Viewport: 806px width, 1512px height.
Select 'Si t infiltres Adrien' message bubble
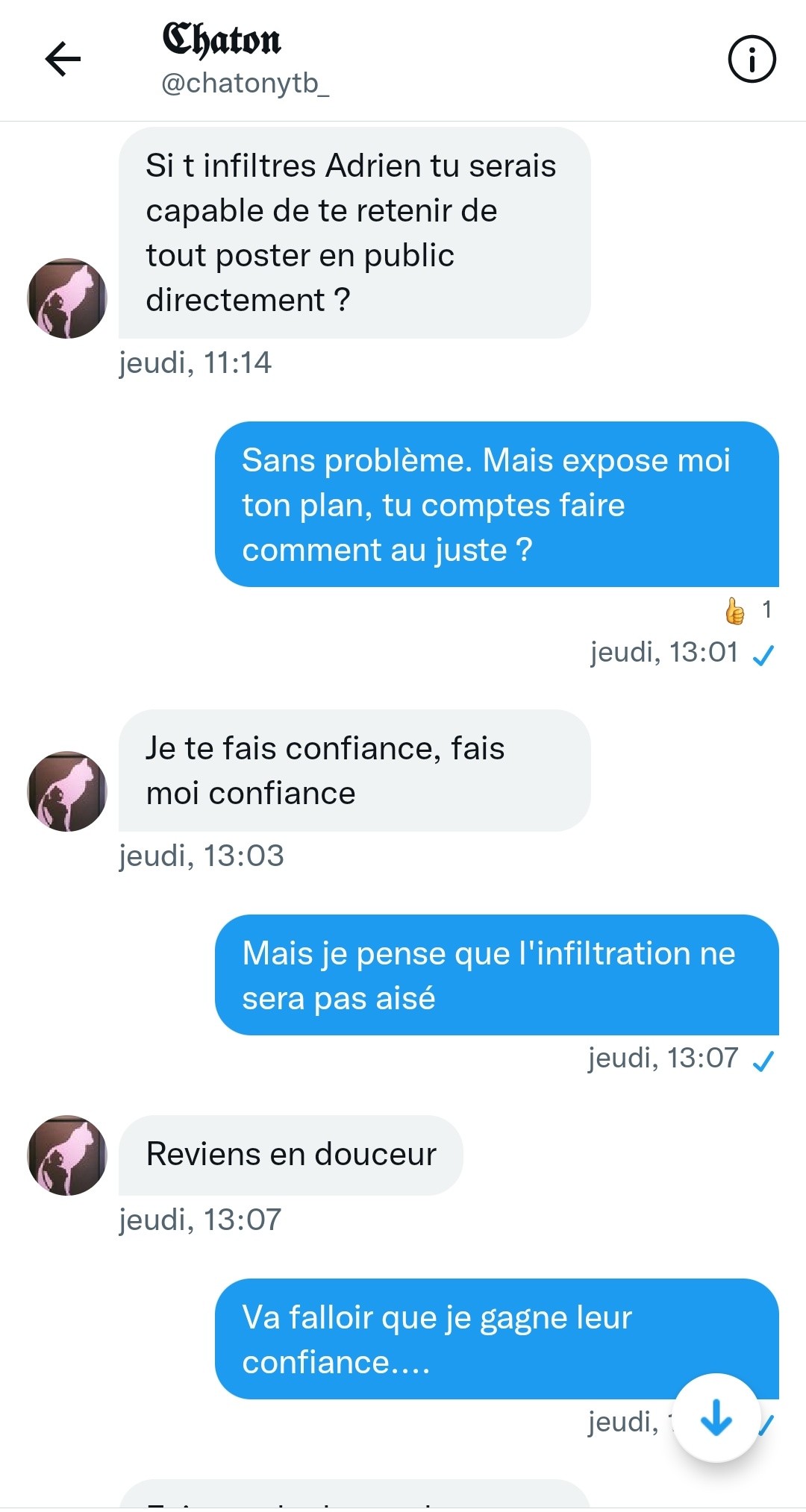click(x=354, y=233)
